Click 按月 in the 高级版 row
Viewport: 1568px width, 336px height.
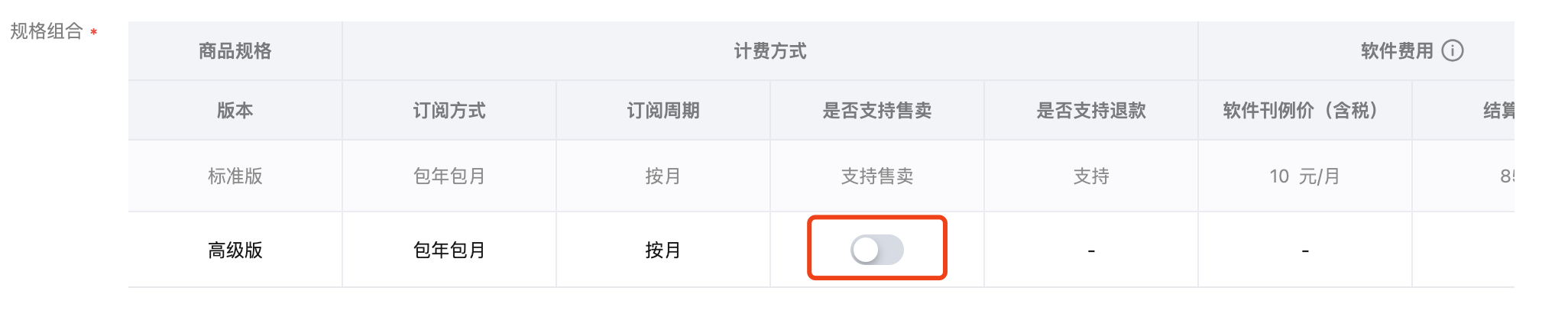coord(663,250)
